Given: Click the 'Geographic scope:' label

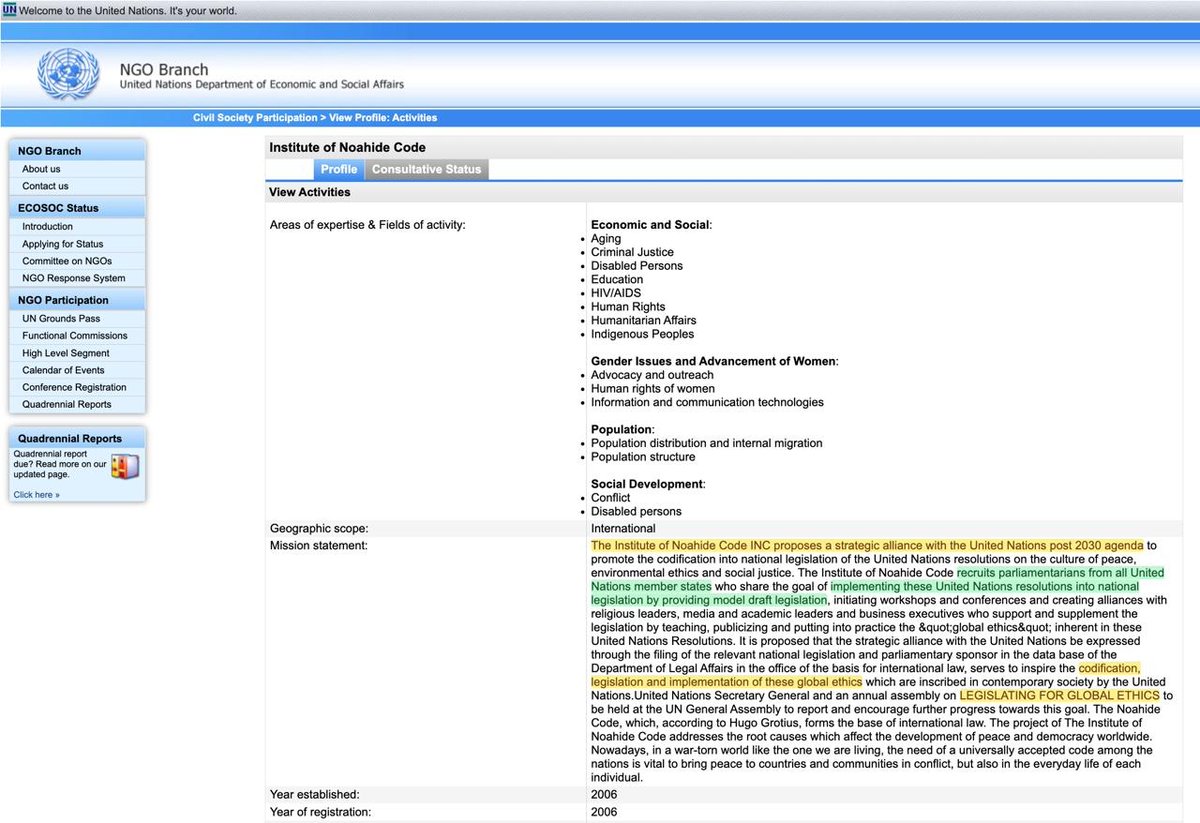Looking at the screenshot, I should (319, 528).
